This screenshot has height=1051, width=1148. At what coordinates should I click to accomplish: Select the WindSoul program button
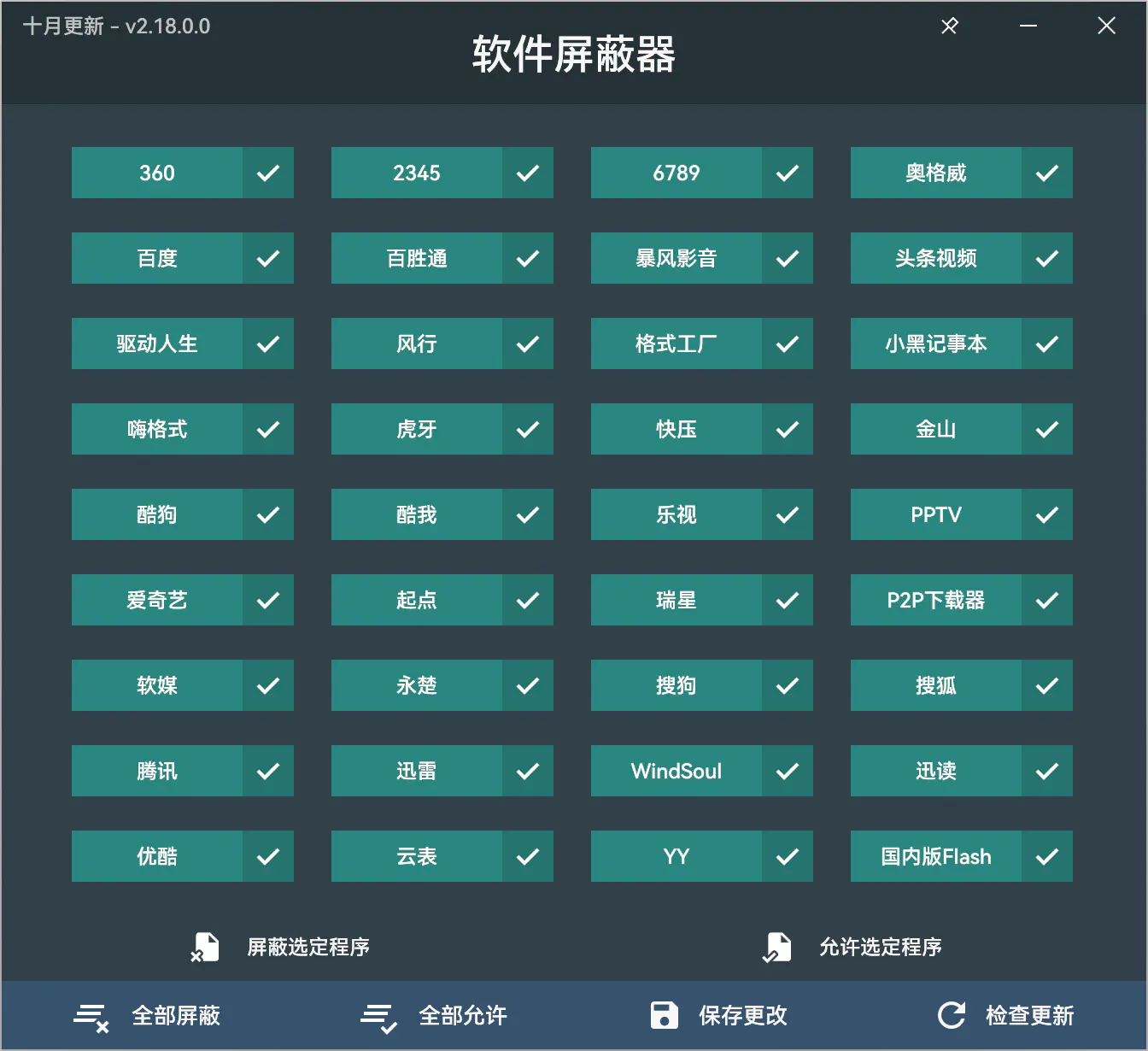(676, 771)
